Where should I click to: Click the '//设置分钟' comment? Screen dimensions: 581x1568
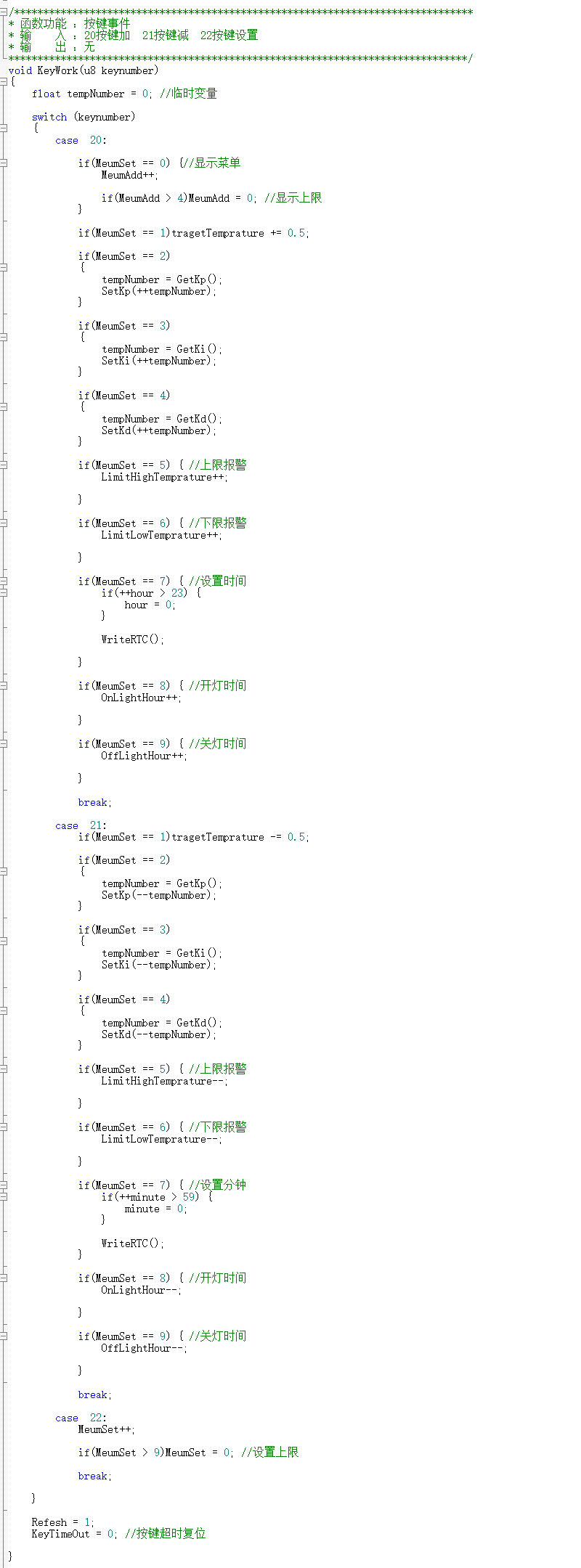(x=217, y=1185)
